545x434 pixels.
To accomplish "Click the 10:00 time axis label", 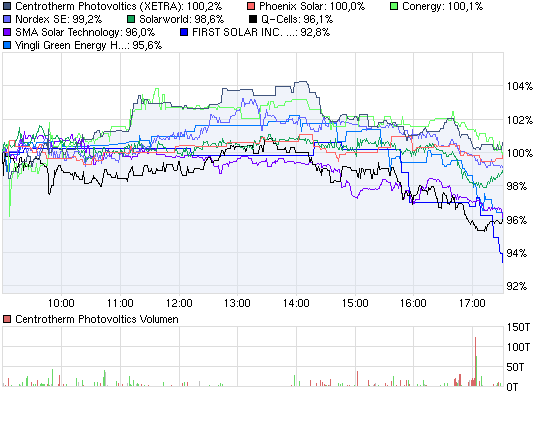I will 61,303.
